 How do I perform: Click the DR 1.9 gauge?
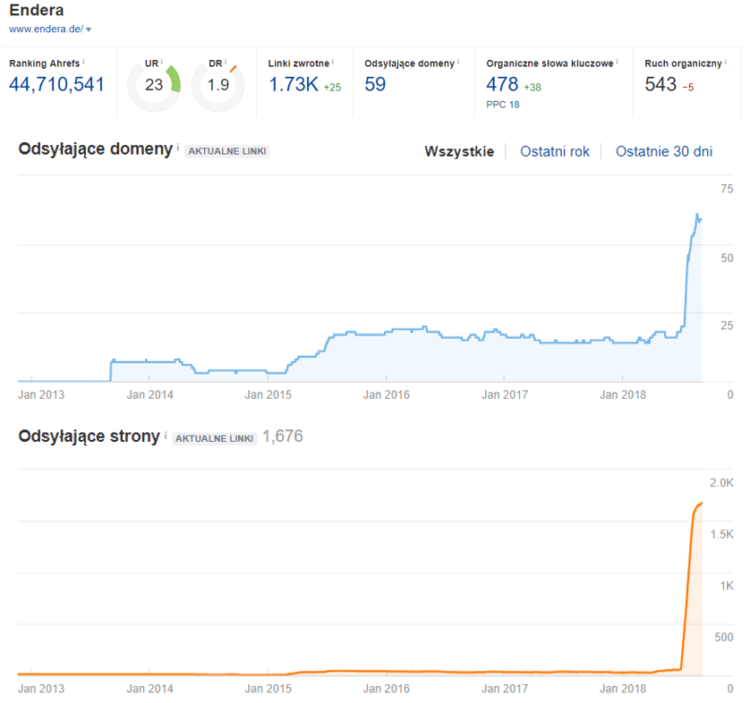tap(218, 85)
